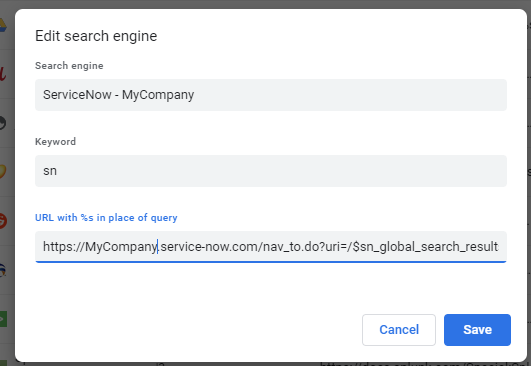Focus the Search engine name field
531x366 pixels.
pyautogui.click(x=271, y=95)
